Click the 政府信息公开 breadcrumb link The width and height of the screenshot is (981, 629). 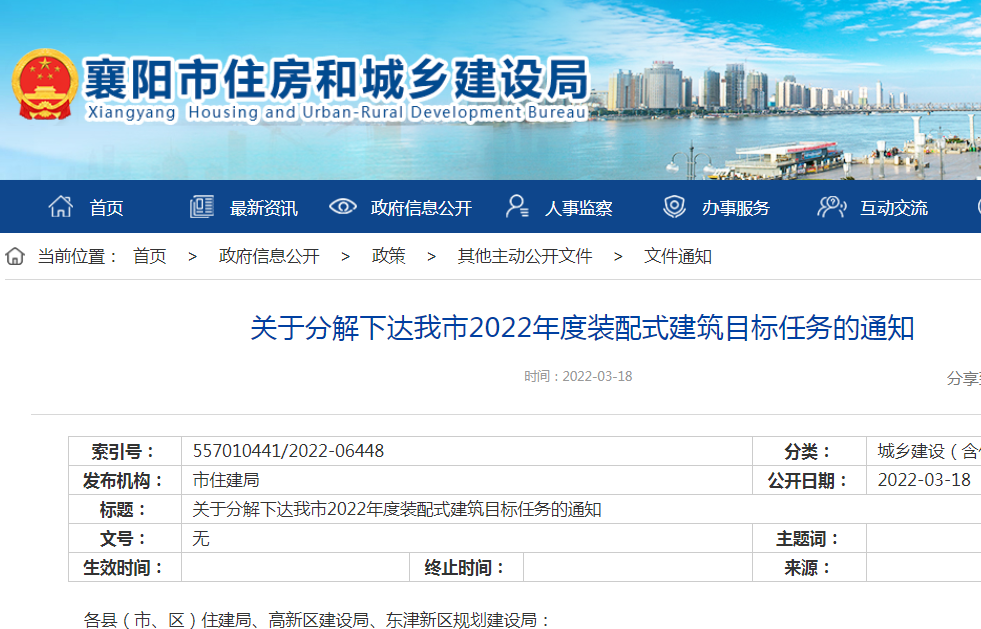(x=269, y=257)
